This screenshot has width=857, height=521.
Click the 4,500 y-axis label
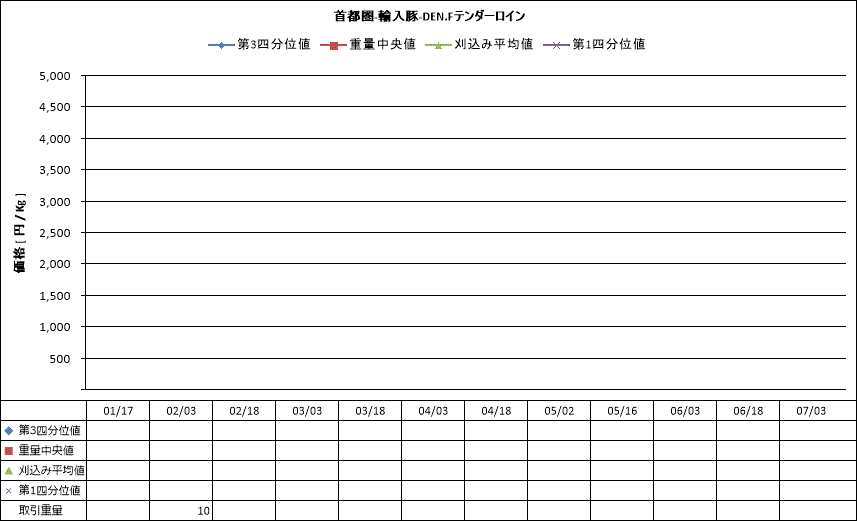pyautogui.click(x=55, y=107)
